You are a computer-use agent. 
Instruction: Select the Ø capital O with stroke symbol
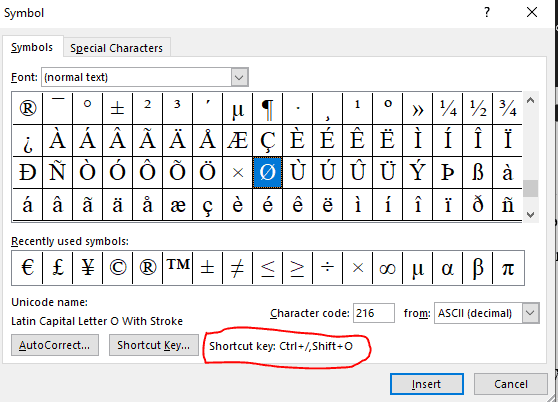268,173
